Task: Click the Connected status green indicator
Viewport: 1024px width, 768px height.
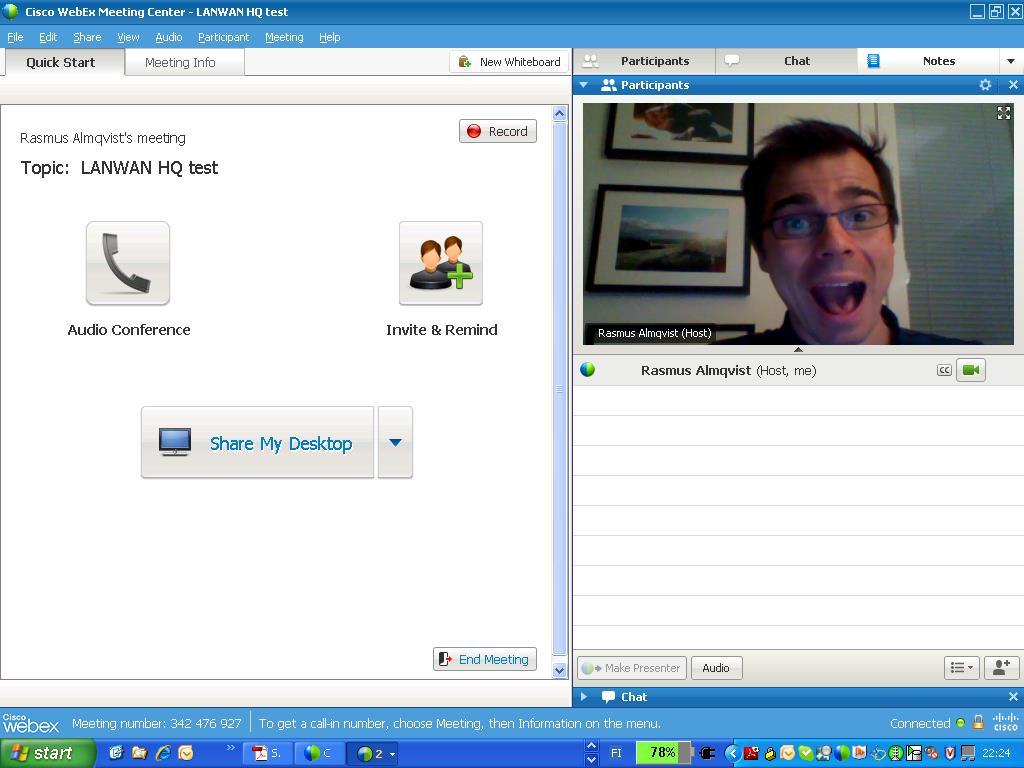Action: [960, 723]
